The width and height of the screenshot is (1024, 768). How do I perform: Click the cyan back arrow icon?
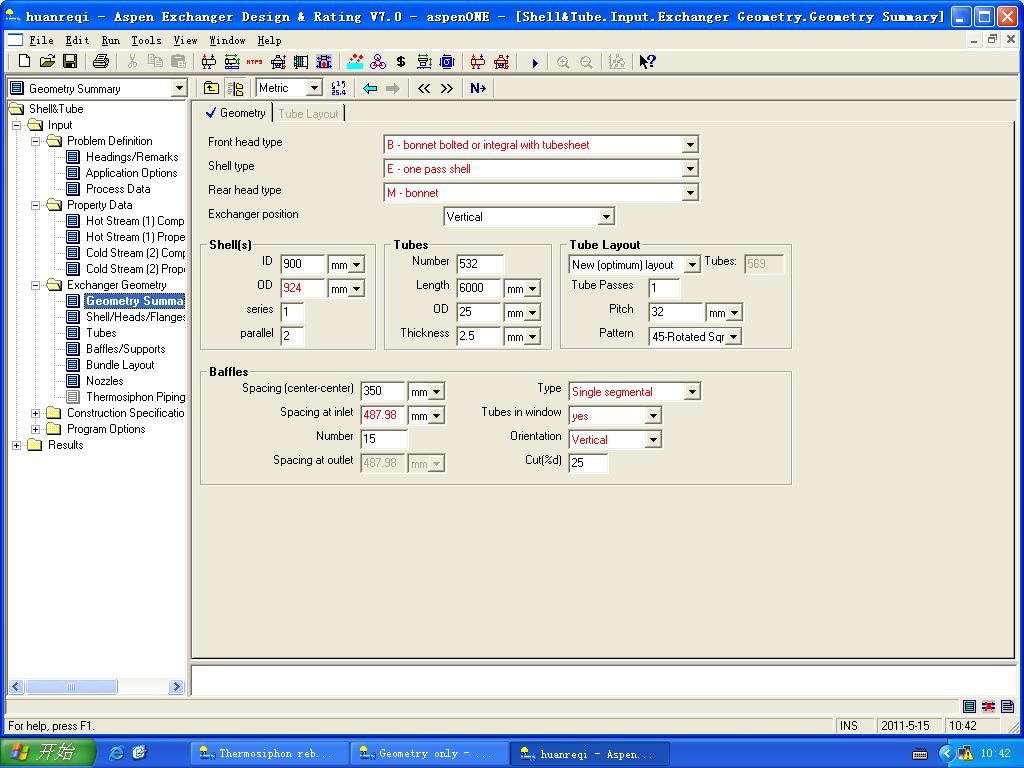(370, 88)
